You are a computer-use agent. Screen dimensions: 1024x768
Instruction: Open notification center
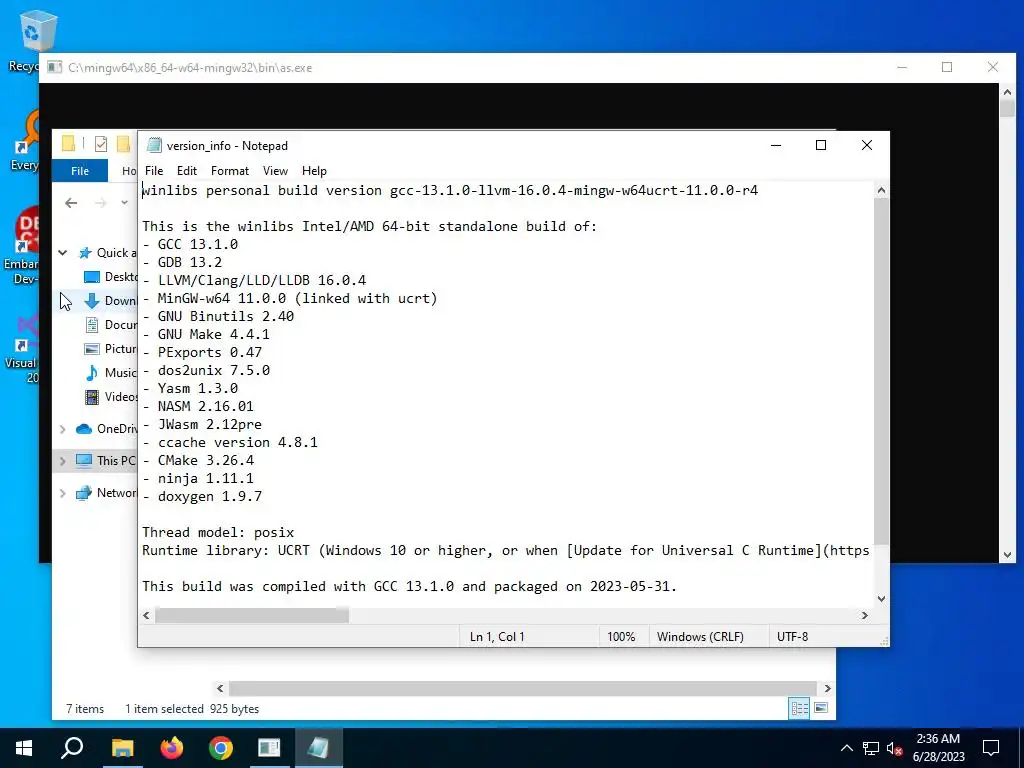[x=991, y=748]
